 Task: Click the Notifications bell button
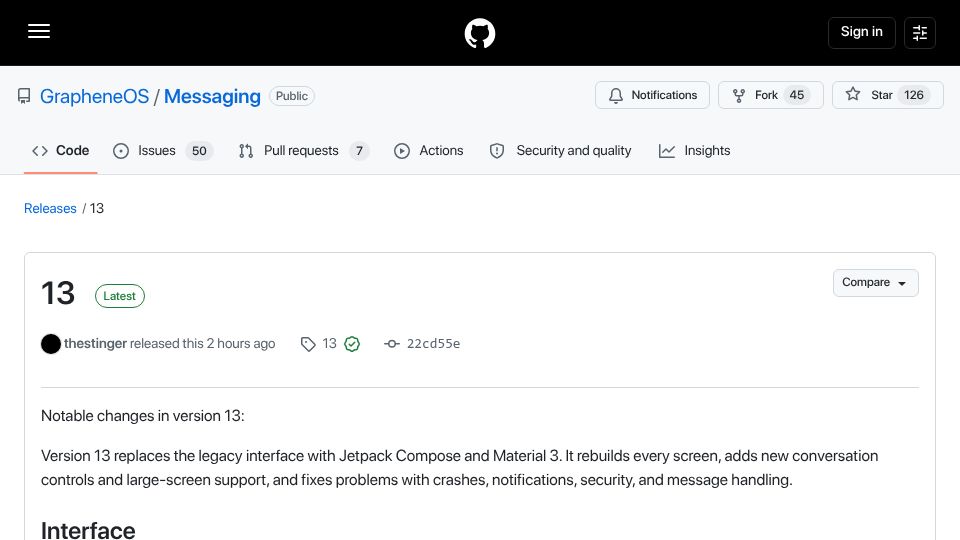click(652, 95)
